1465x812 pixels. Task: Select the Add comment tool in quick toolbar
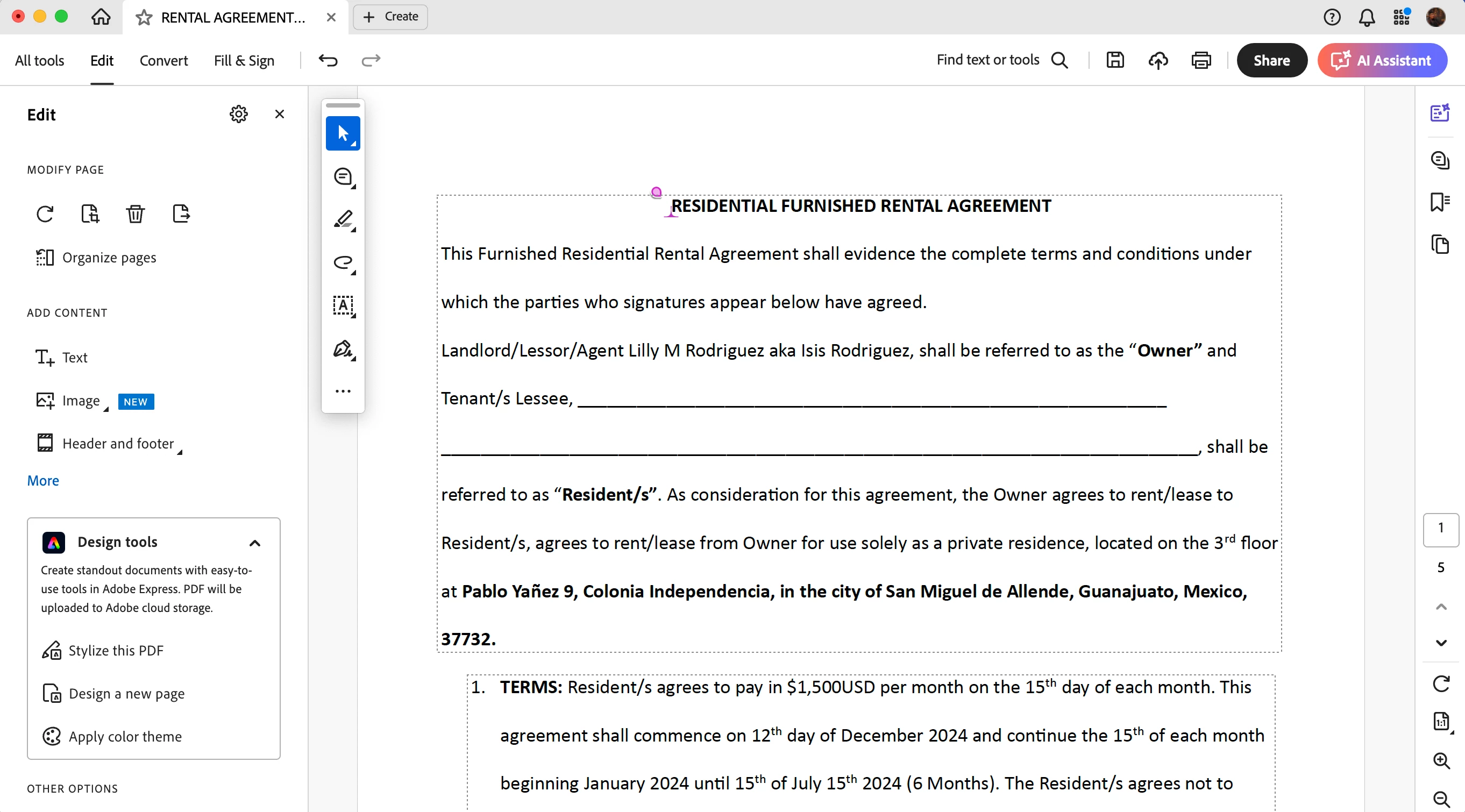[343, 177]
